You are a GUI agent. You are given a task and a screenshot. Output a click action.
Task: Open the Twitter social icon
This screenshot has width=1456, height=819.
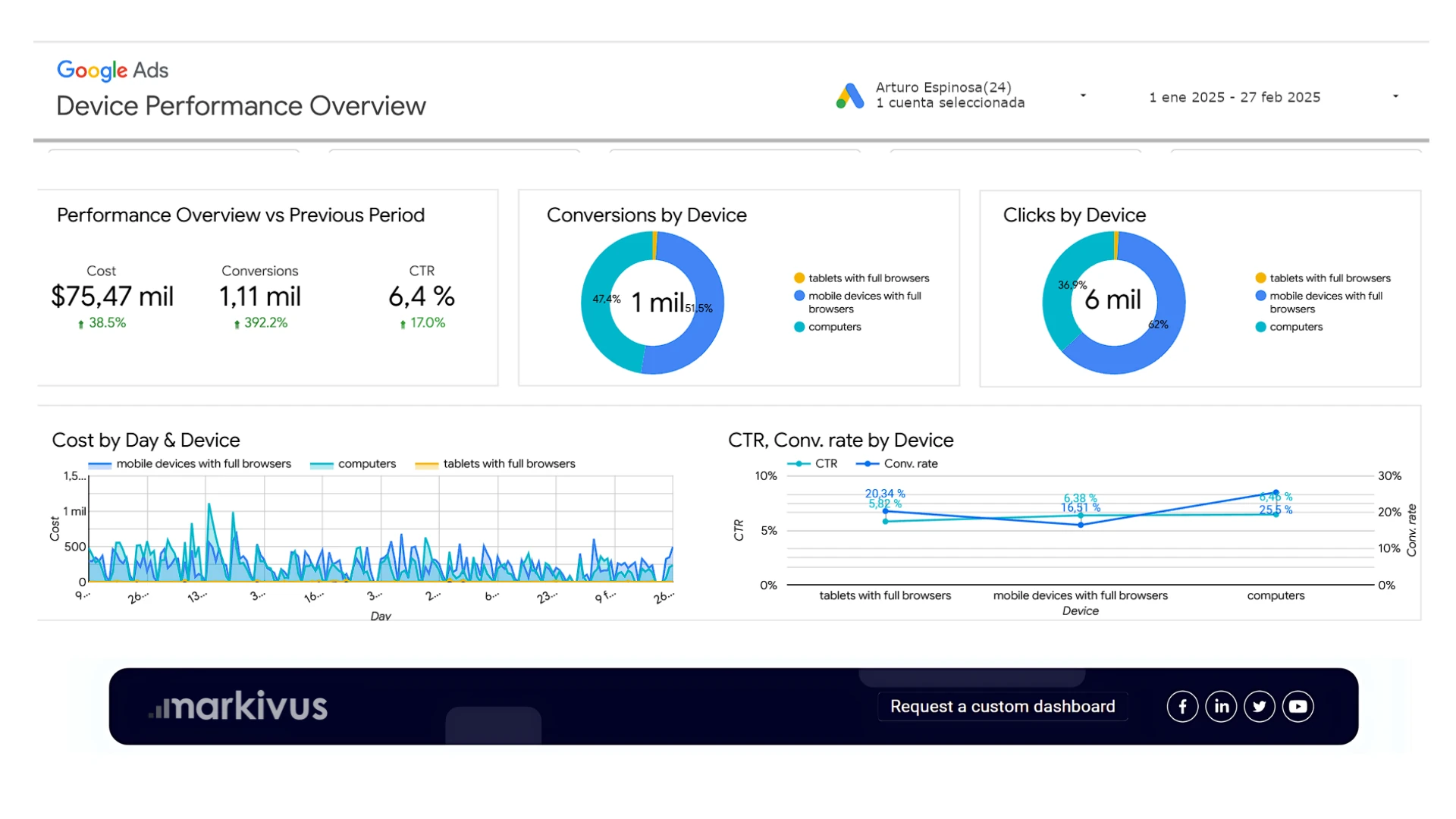1260,706
